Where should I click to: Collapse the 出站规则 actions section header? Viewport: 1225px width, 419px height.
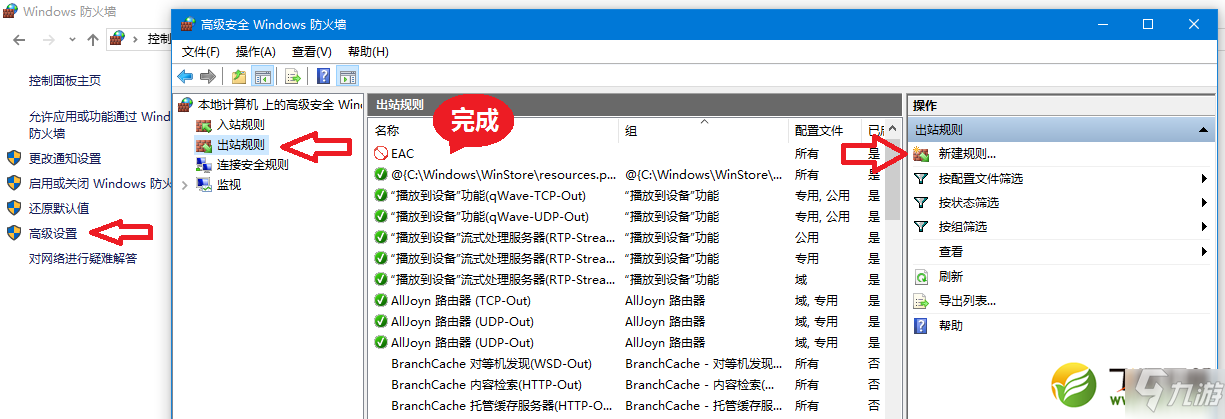pyautogui.click(x=1204, y=130)
